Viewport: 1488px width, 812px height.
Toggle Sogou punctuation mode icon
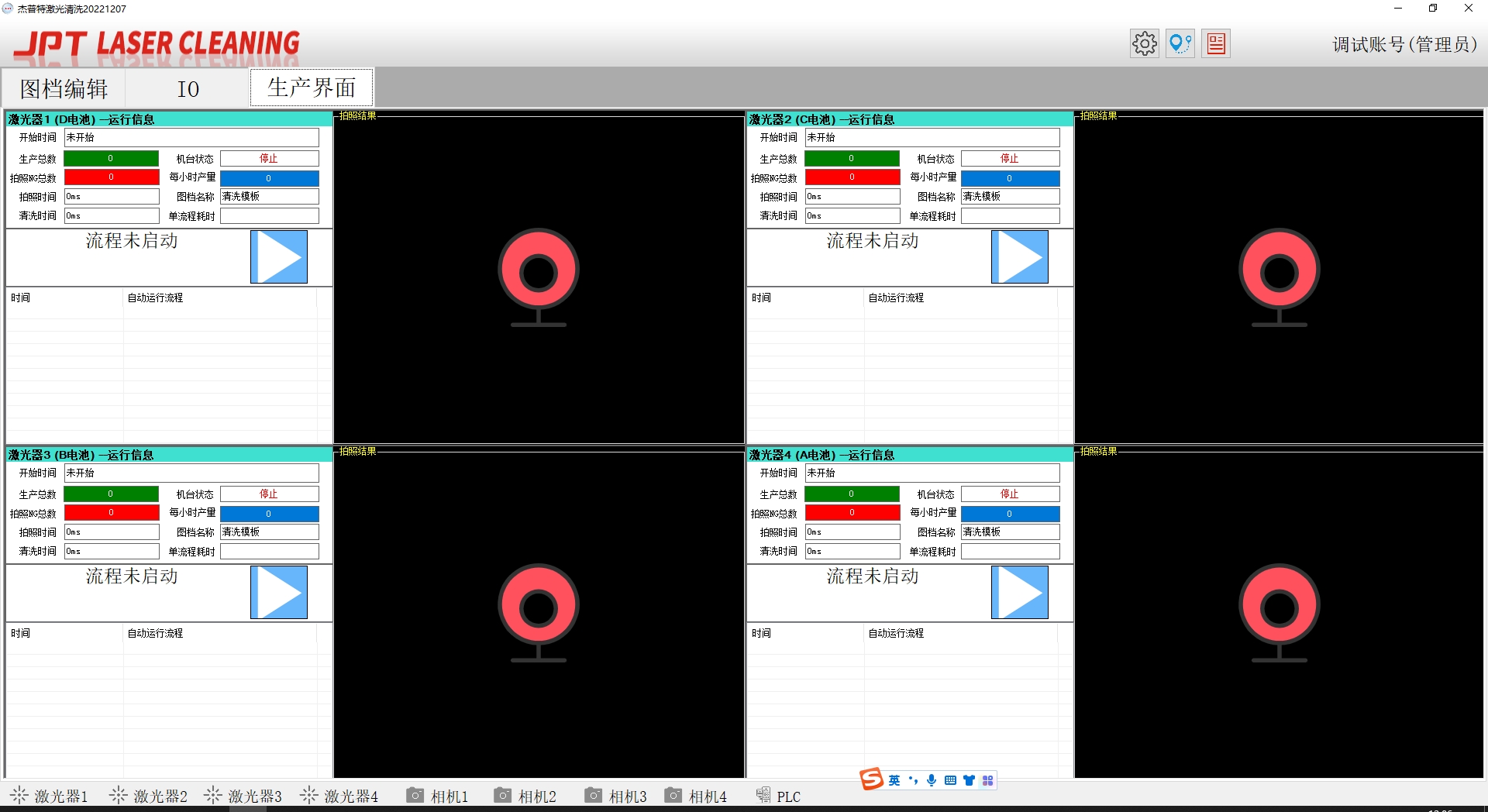[913, 780]
